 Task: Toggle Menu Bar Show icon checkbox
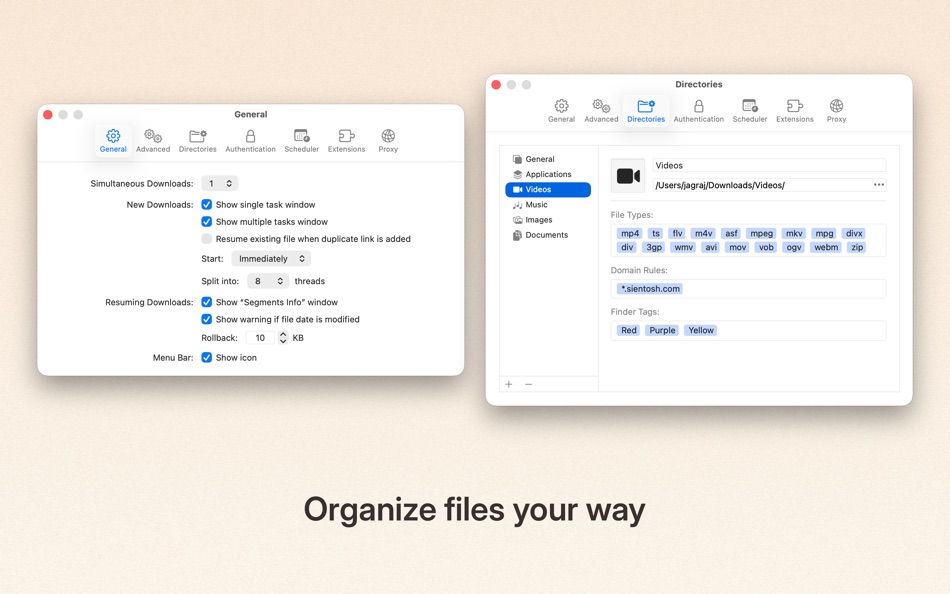[207, 357]
